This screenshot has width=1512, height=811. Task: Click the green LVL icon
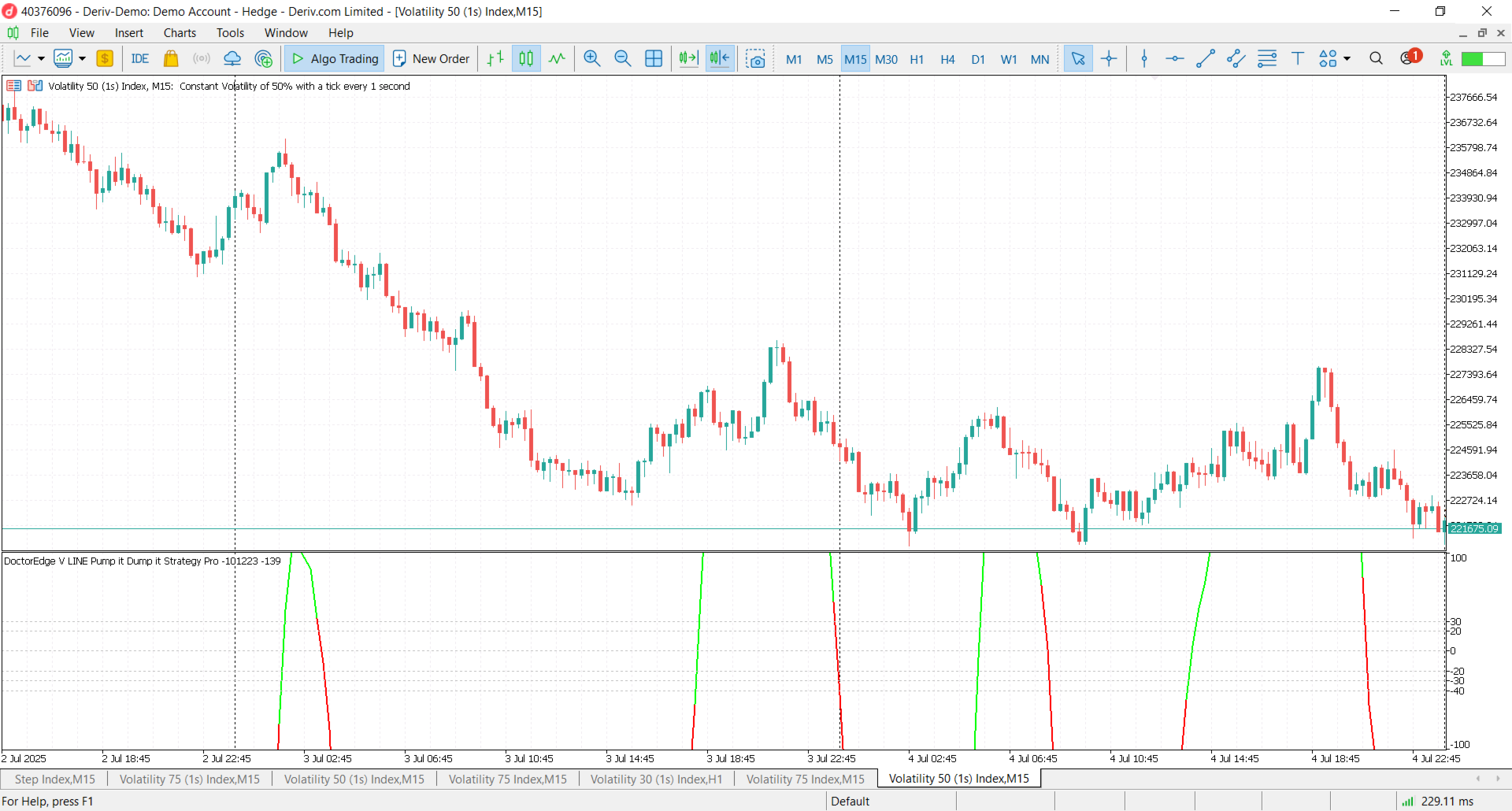[x=1446, y=59]
